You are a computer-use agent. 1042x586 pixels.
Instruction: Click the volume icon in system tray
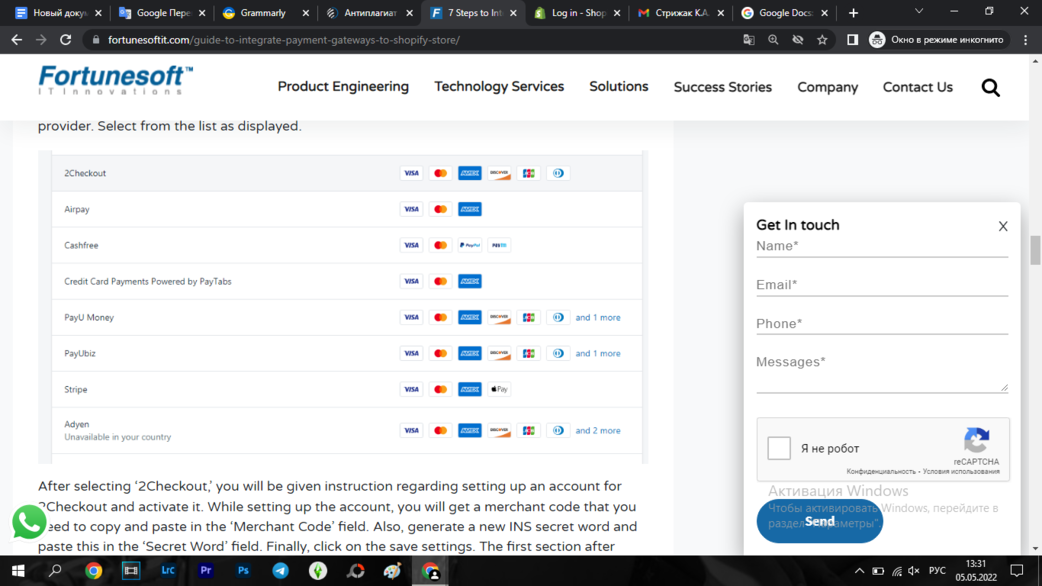click(x=914, y=571)
